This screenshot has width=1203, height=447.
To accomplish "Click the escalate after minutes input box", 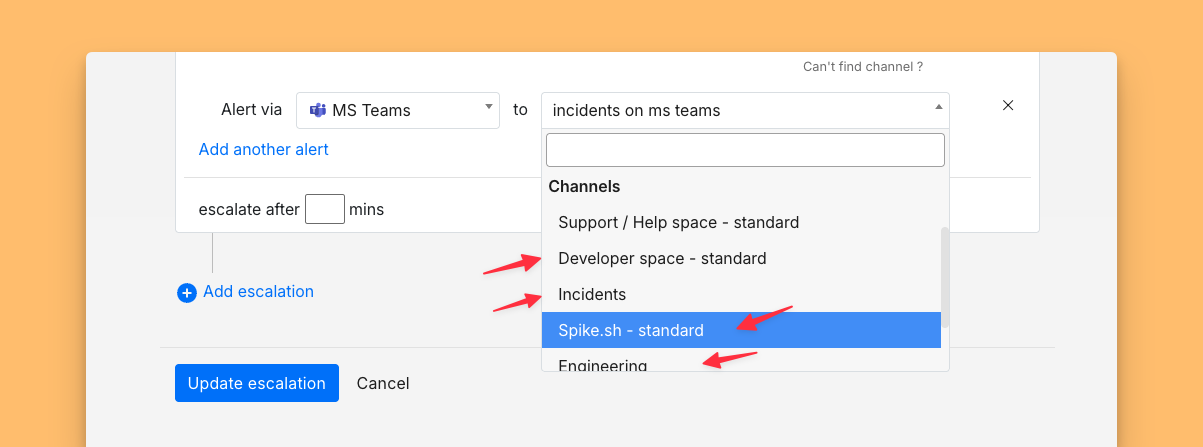I will click(325, 209).
